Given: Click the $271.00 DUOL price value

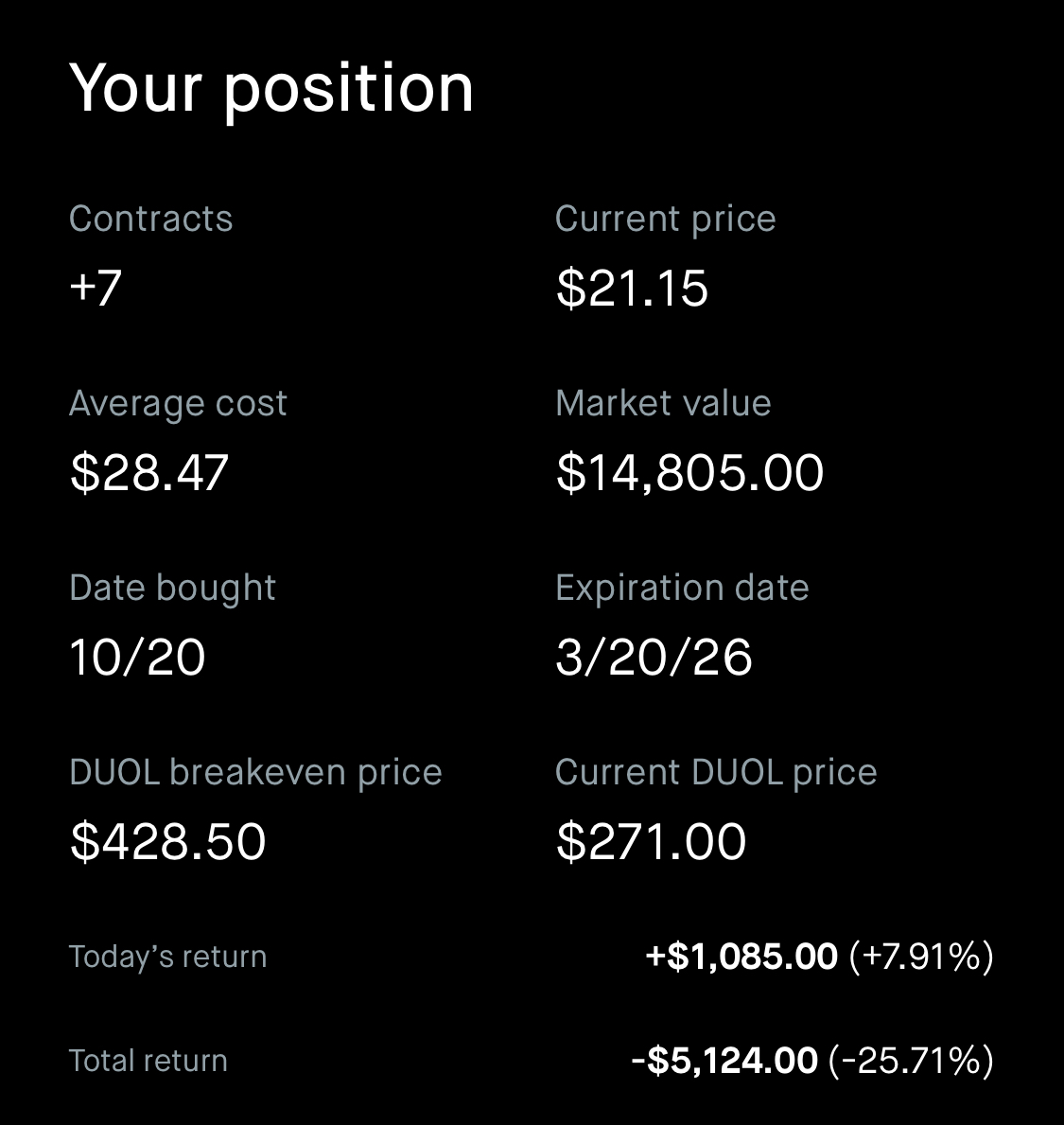Looking at the screenshot, I should point(652,841).
